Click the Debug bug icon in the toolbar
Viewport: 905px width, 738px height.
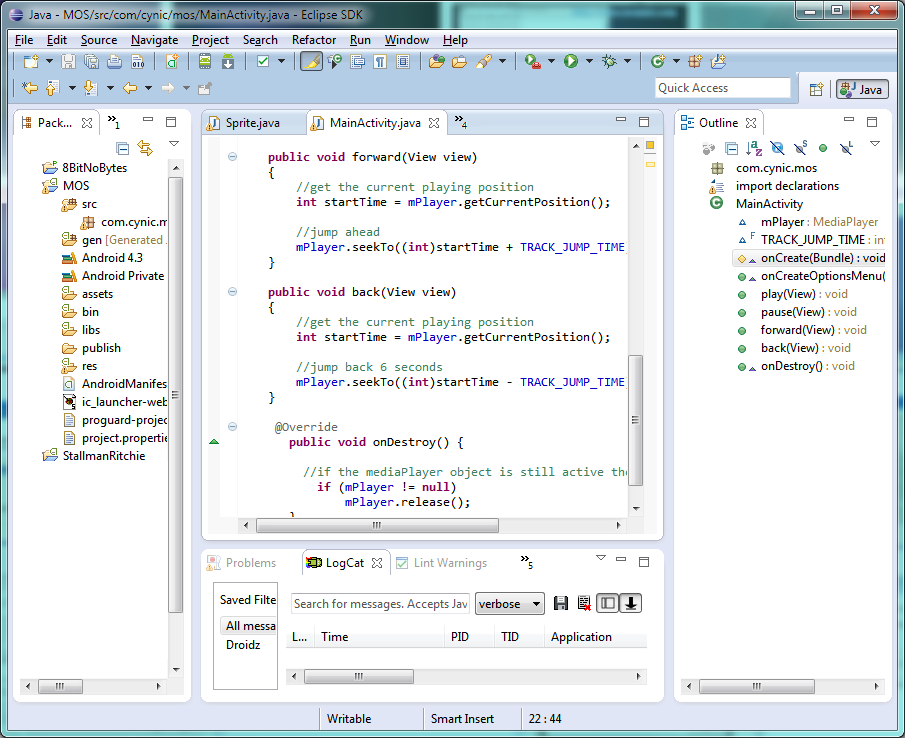608,61
